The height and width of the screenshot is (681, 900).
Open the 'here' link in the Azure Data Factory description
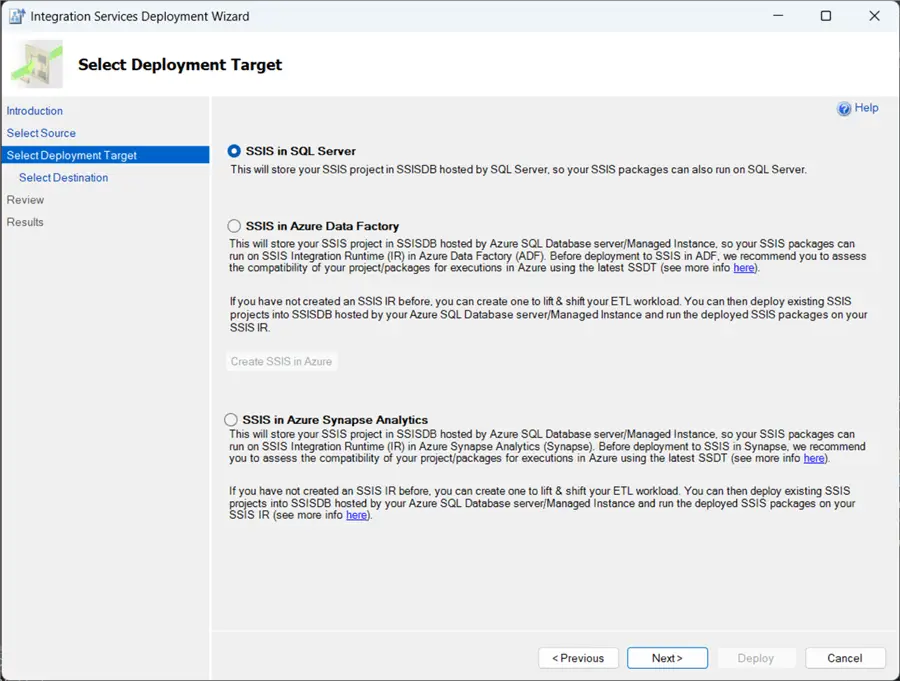(x=744, y=268)
